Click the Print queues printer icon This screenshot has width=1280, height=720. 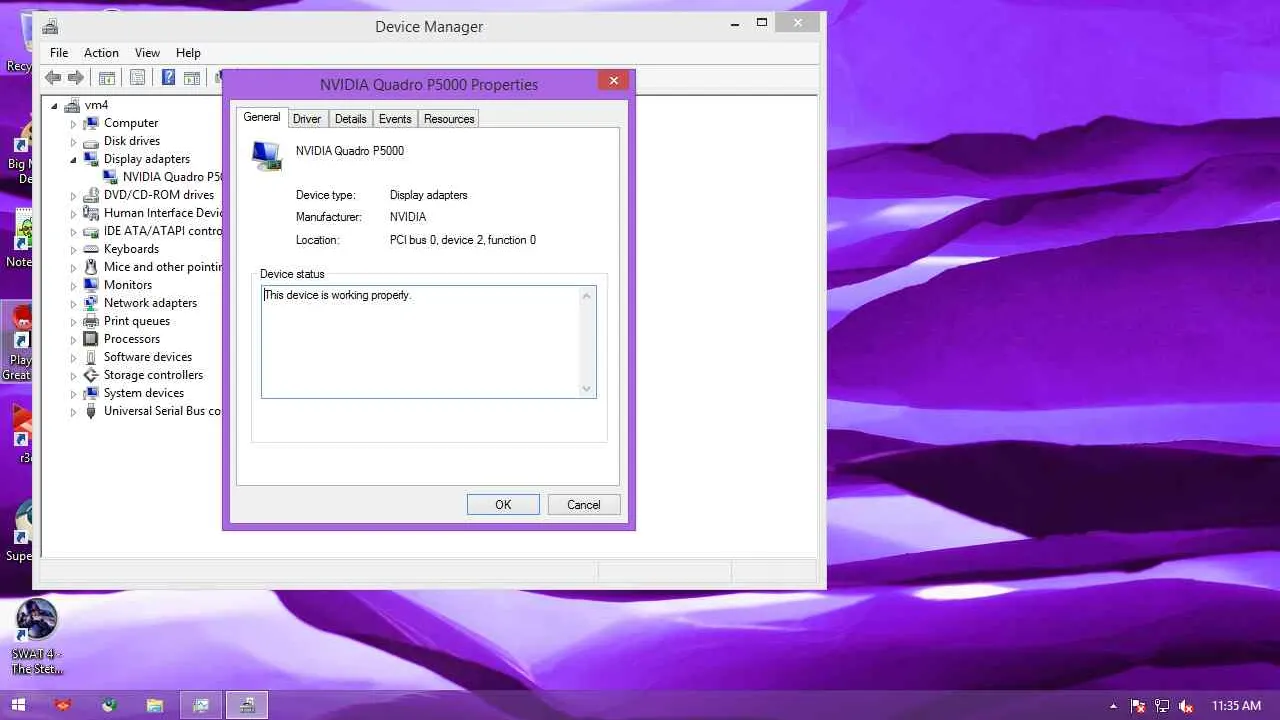click(91, 321)
